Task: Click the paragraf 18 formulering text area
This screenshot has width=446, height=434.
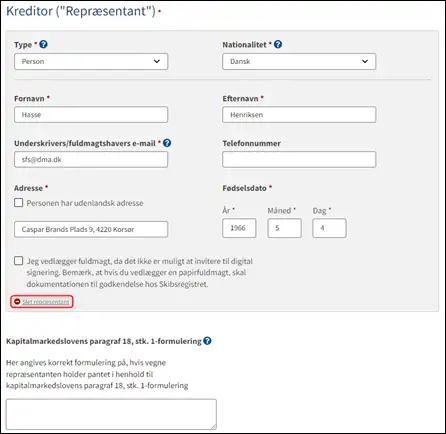Action: click(x=111, y=414)
